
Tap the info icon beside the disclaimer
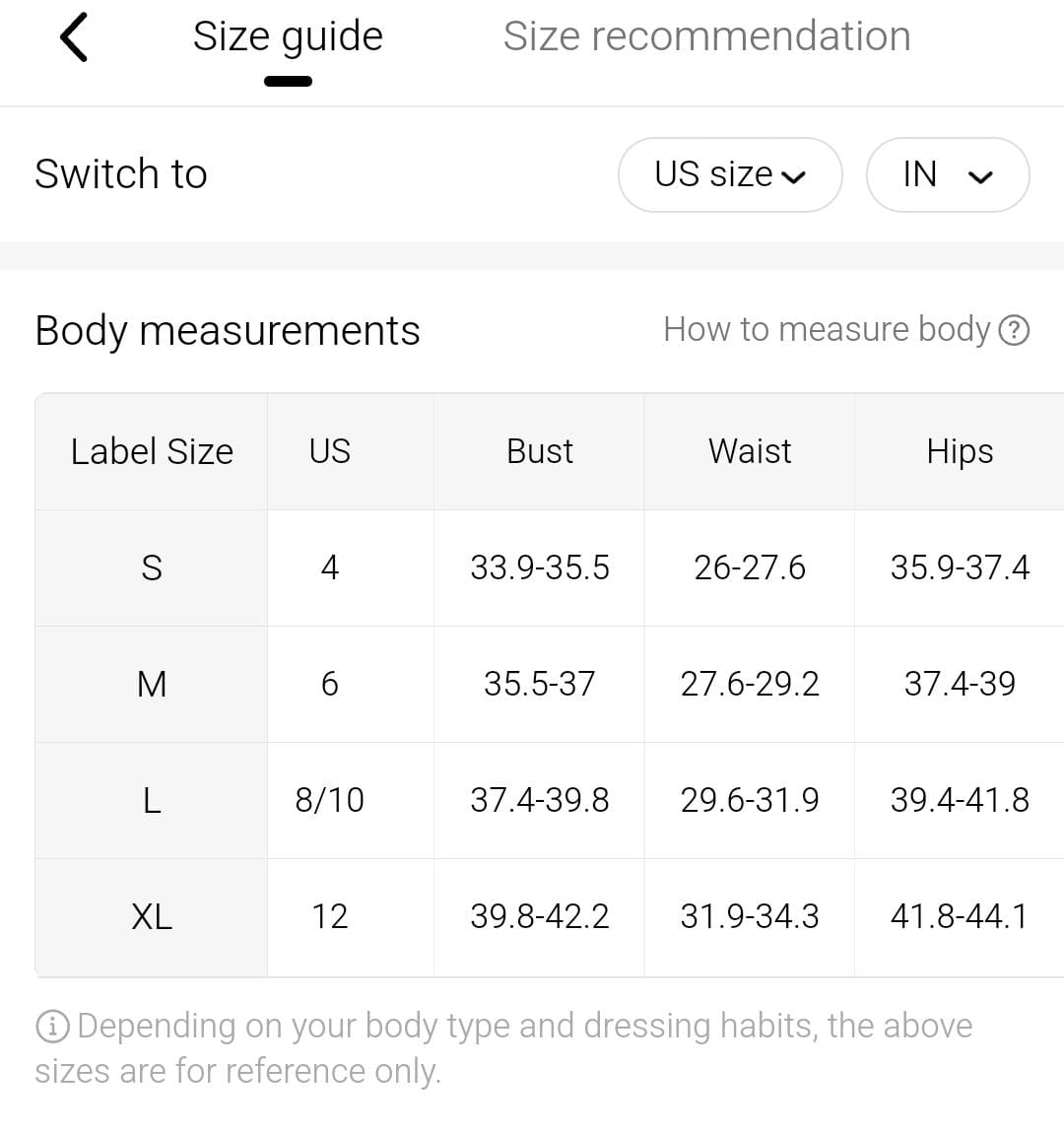[x=51, y=1027]
